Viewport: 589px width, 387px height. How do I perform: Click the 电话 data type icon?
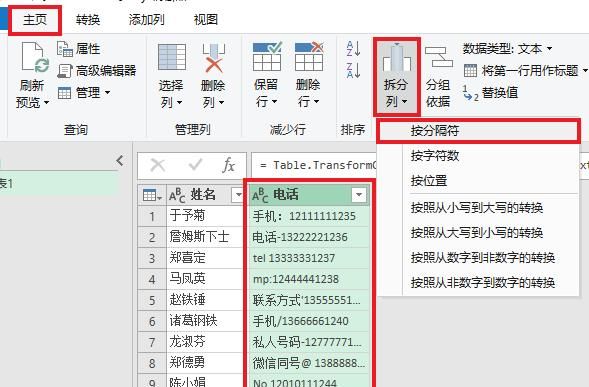pos(260,195)
